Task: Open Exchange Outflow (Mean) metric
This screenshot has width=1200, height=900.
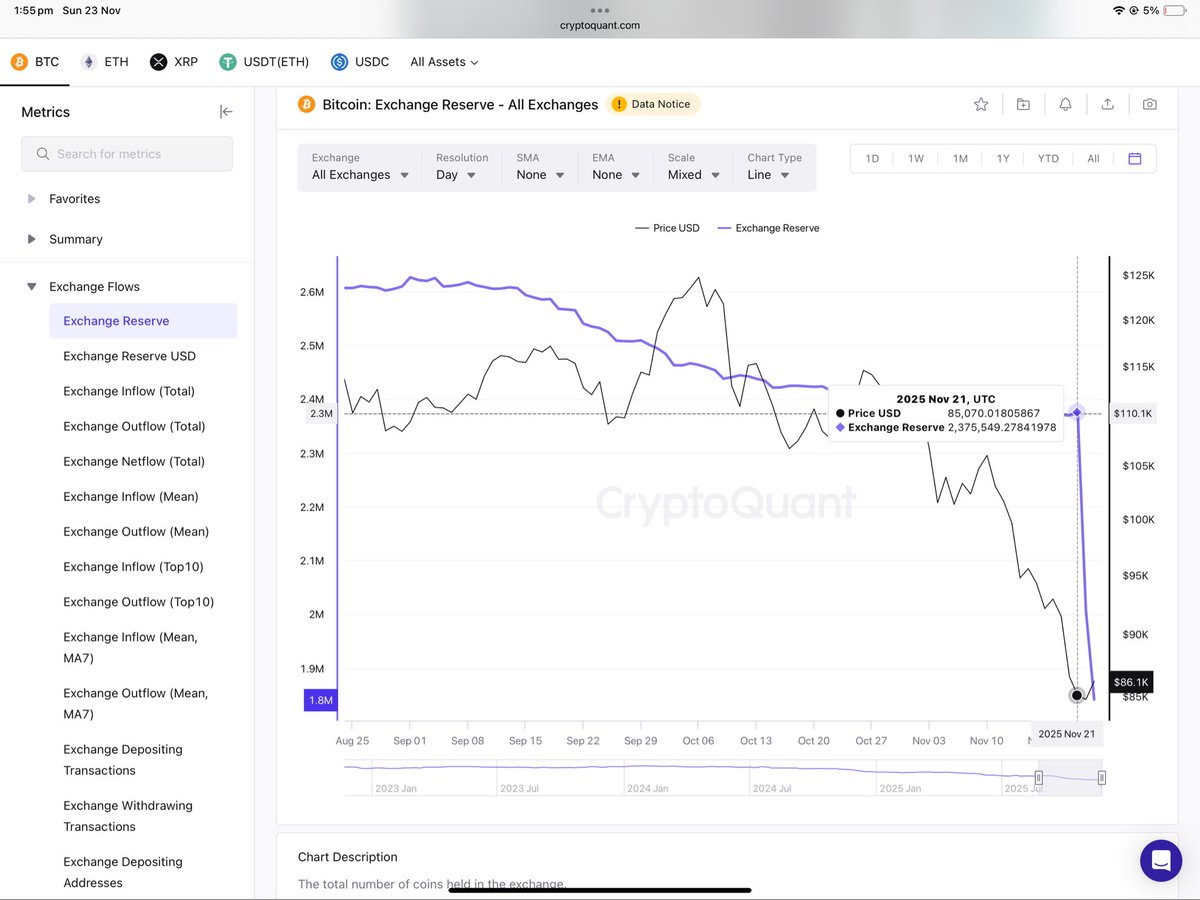Action: tap(136, 531)
